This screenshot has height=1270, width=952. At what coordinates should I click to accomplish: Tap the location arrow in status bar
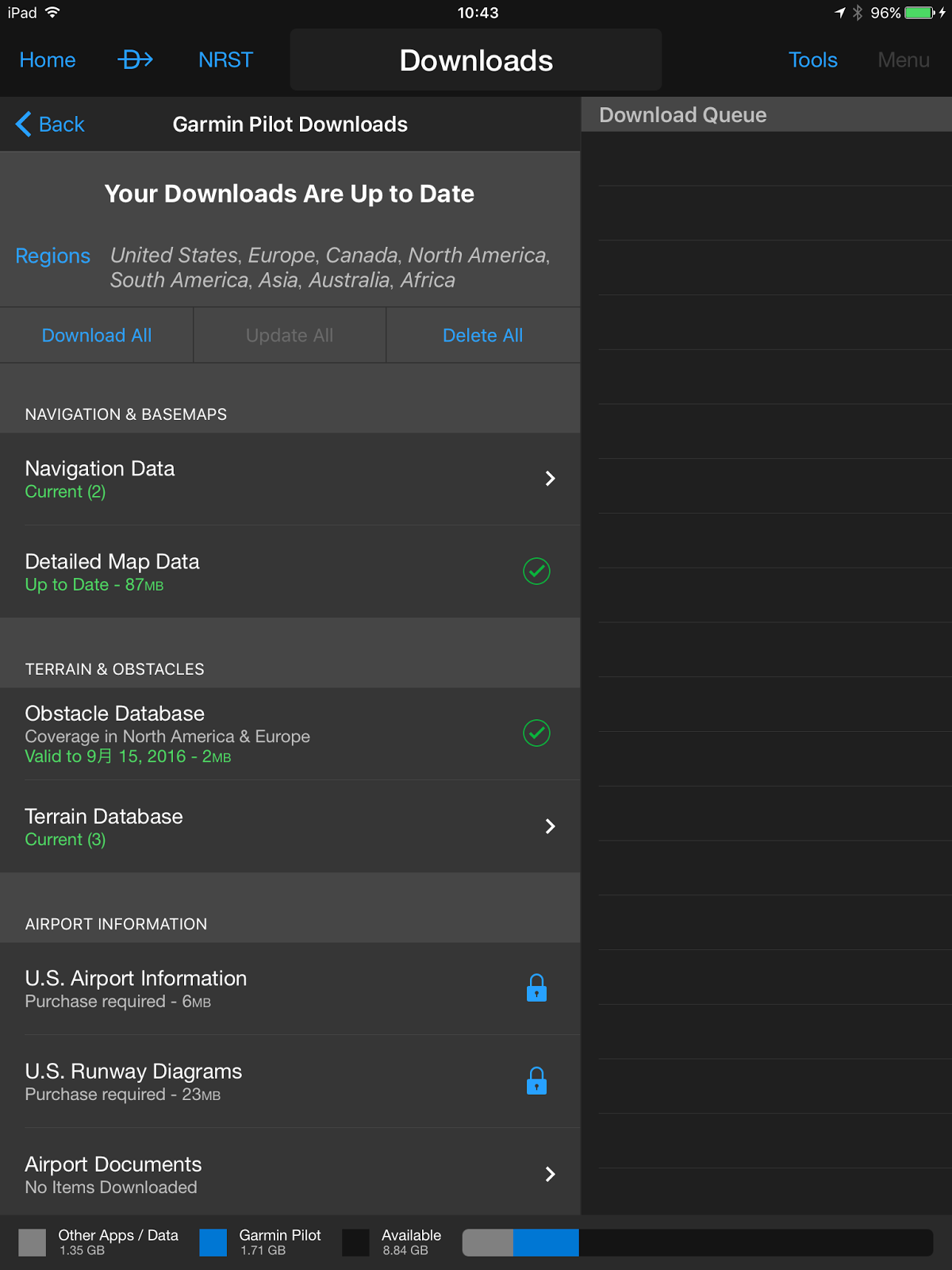pos(840,13)
